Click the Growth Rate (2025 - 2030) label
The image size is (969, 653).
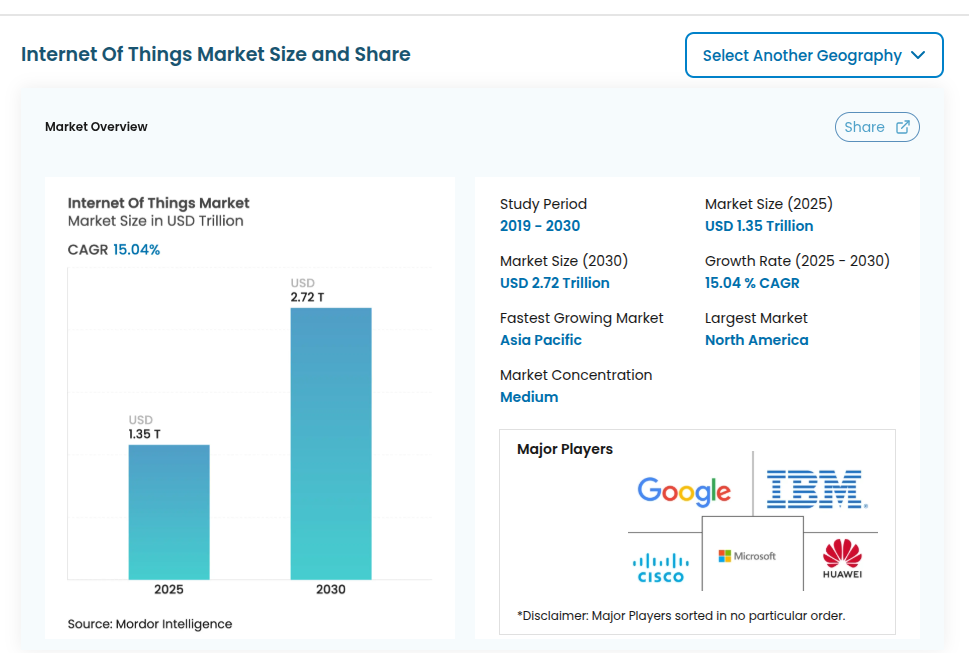tap(797, 261)
